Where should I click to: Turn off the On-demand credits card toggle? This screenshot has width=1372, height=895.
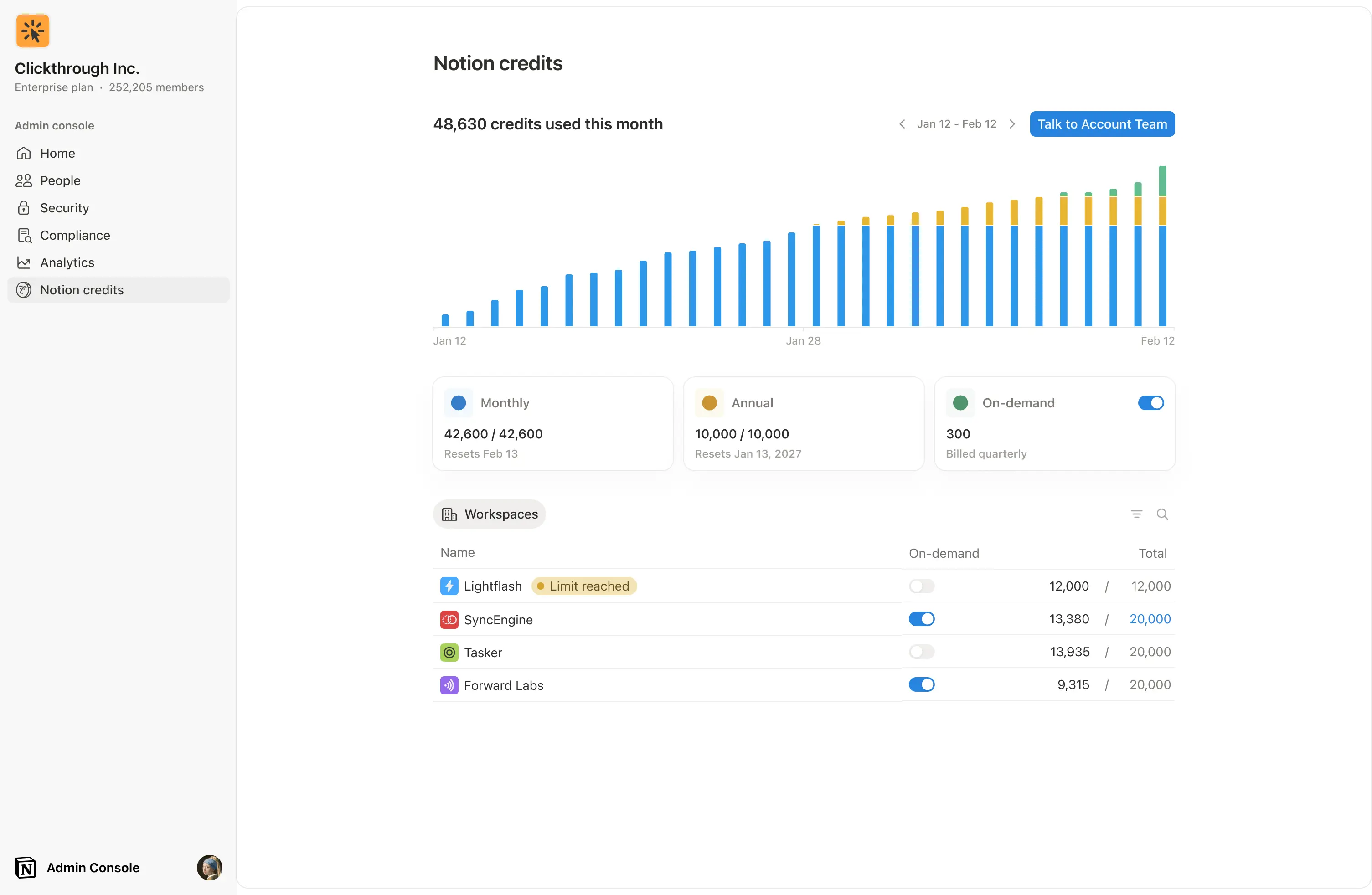(1150, 403)
